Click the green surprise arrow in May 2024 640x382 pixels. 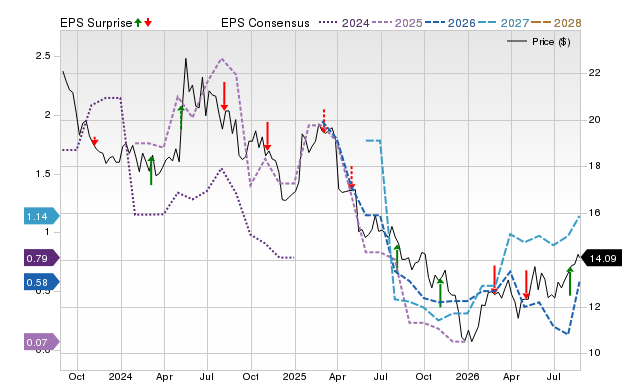click(181, 118)
